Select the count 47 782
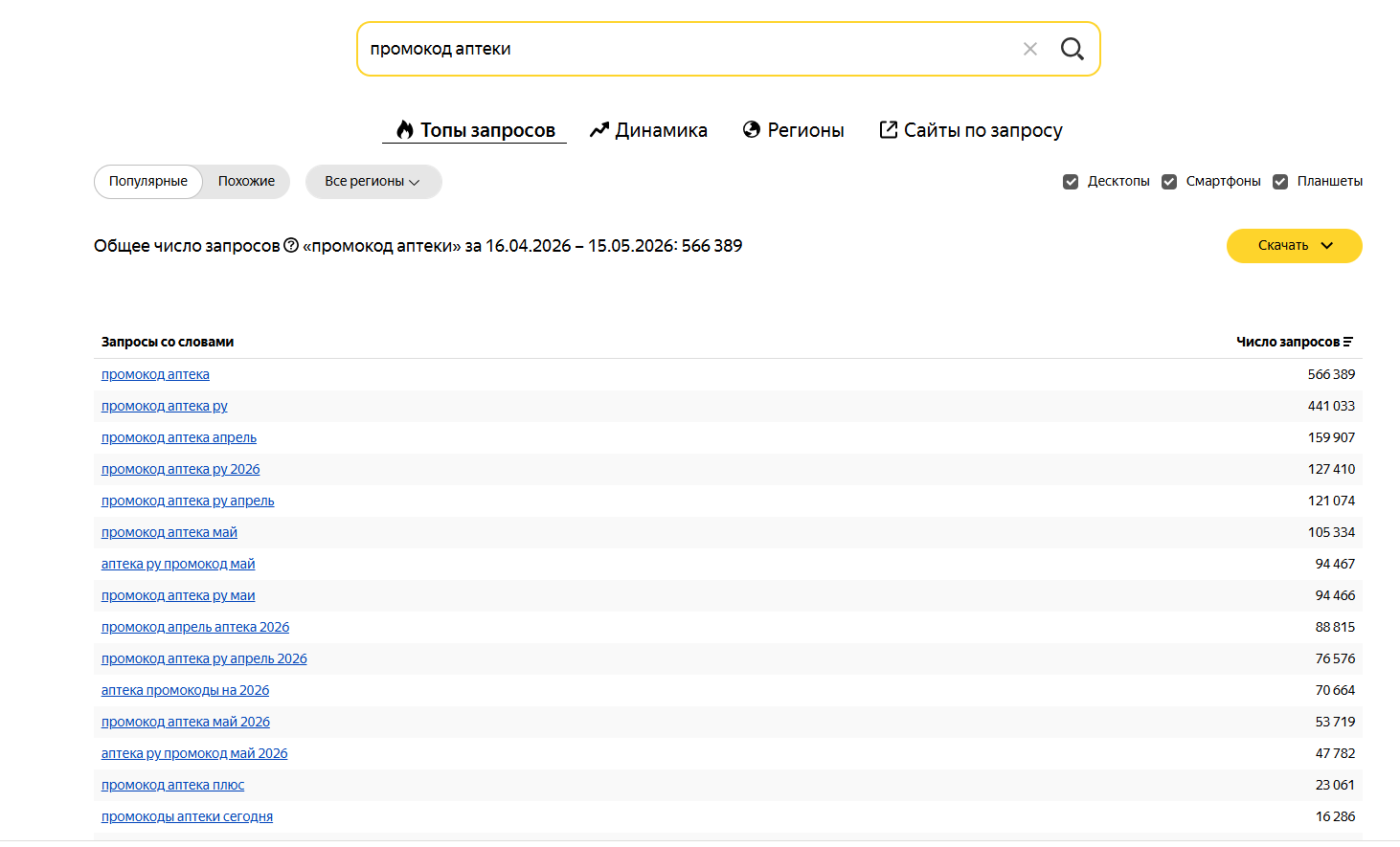This screenshot has width=1400, height=847. [1335, 753]
